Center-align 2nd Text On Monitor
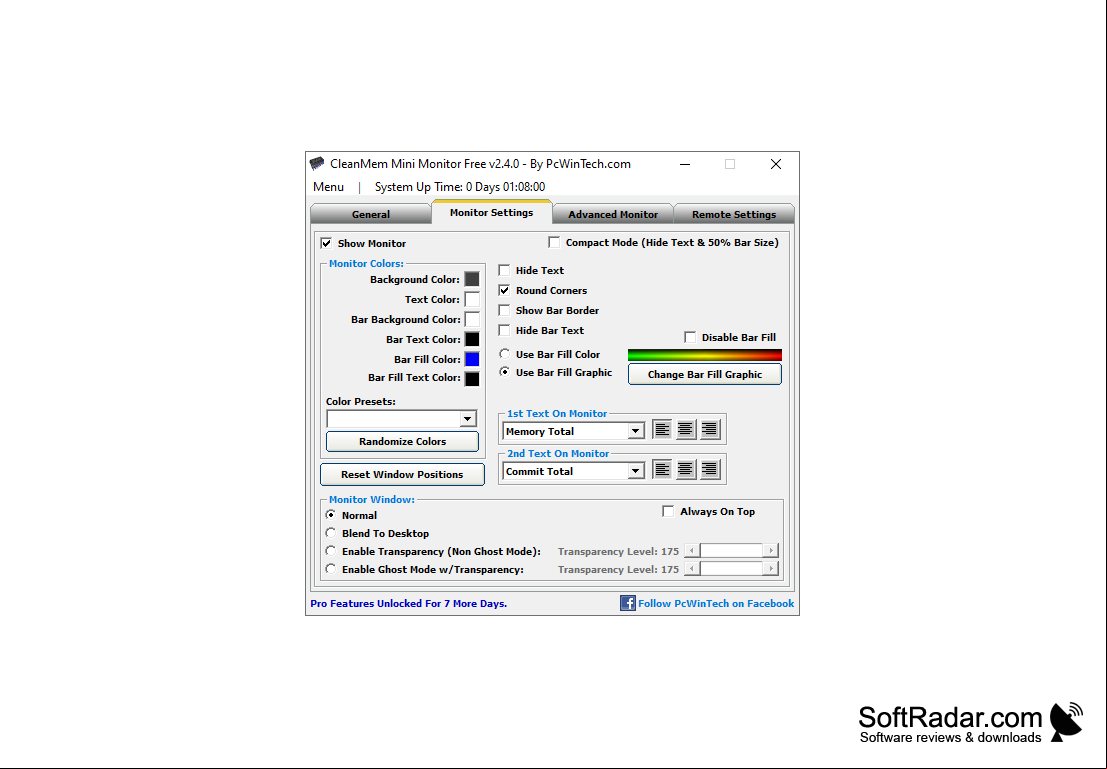 (x=686, y=470)
